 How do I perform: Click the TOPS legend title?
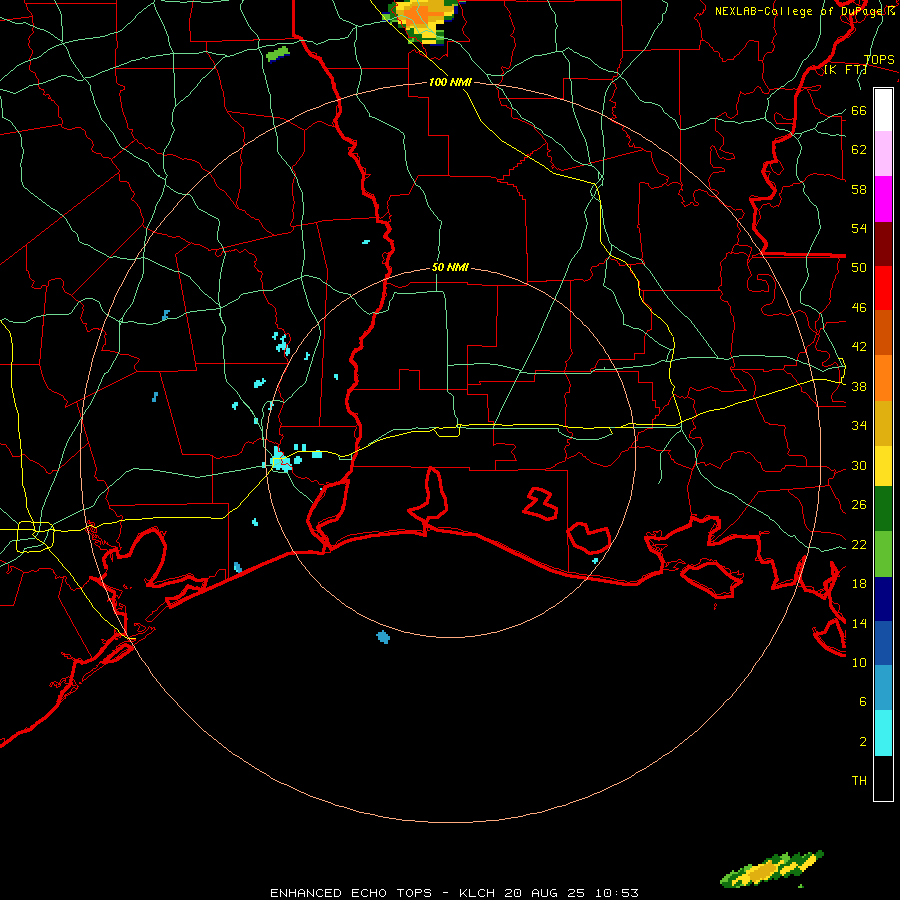coord(879,59)
